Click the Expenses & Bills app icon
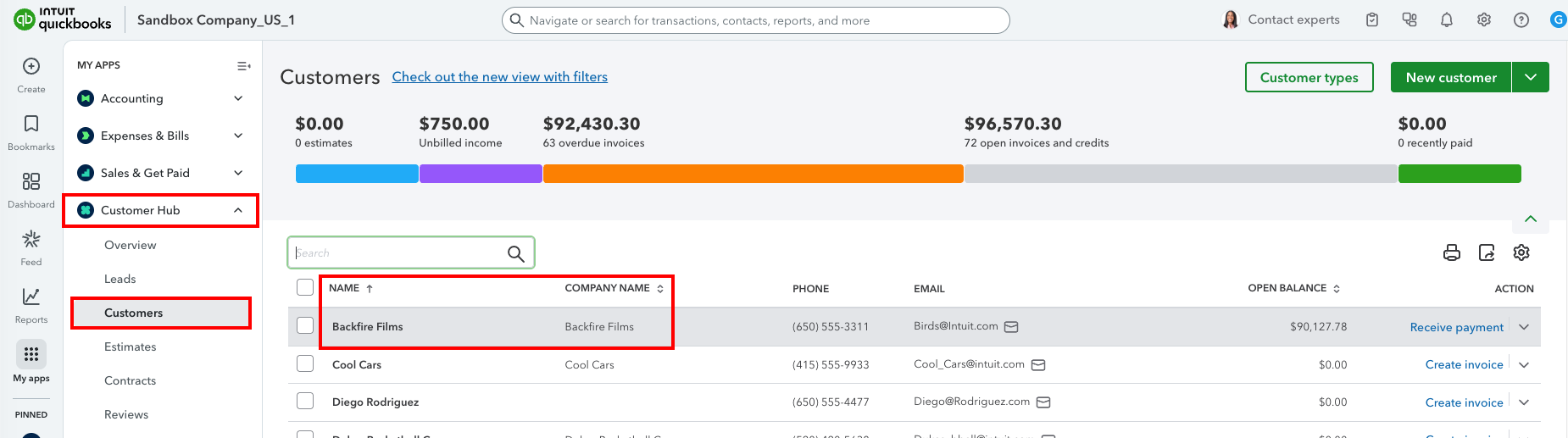Viewport: 1568px width, 438px height. point(86,136)
